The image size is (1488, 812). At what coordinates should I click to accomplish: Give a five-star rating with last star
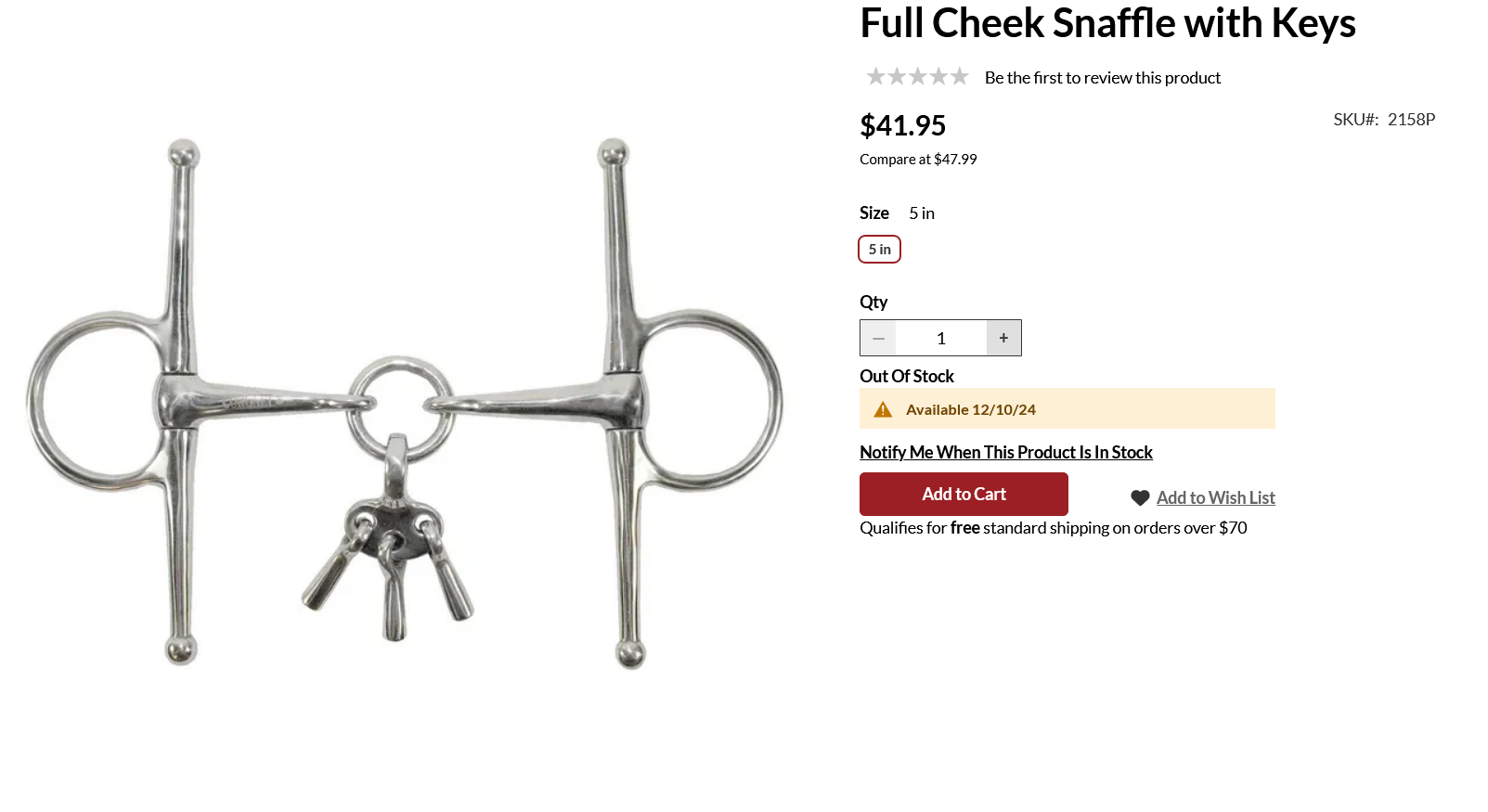(x=959, y=77)
